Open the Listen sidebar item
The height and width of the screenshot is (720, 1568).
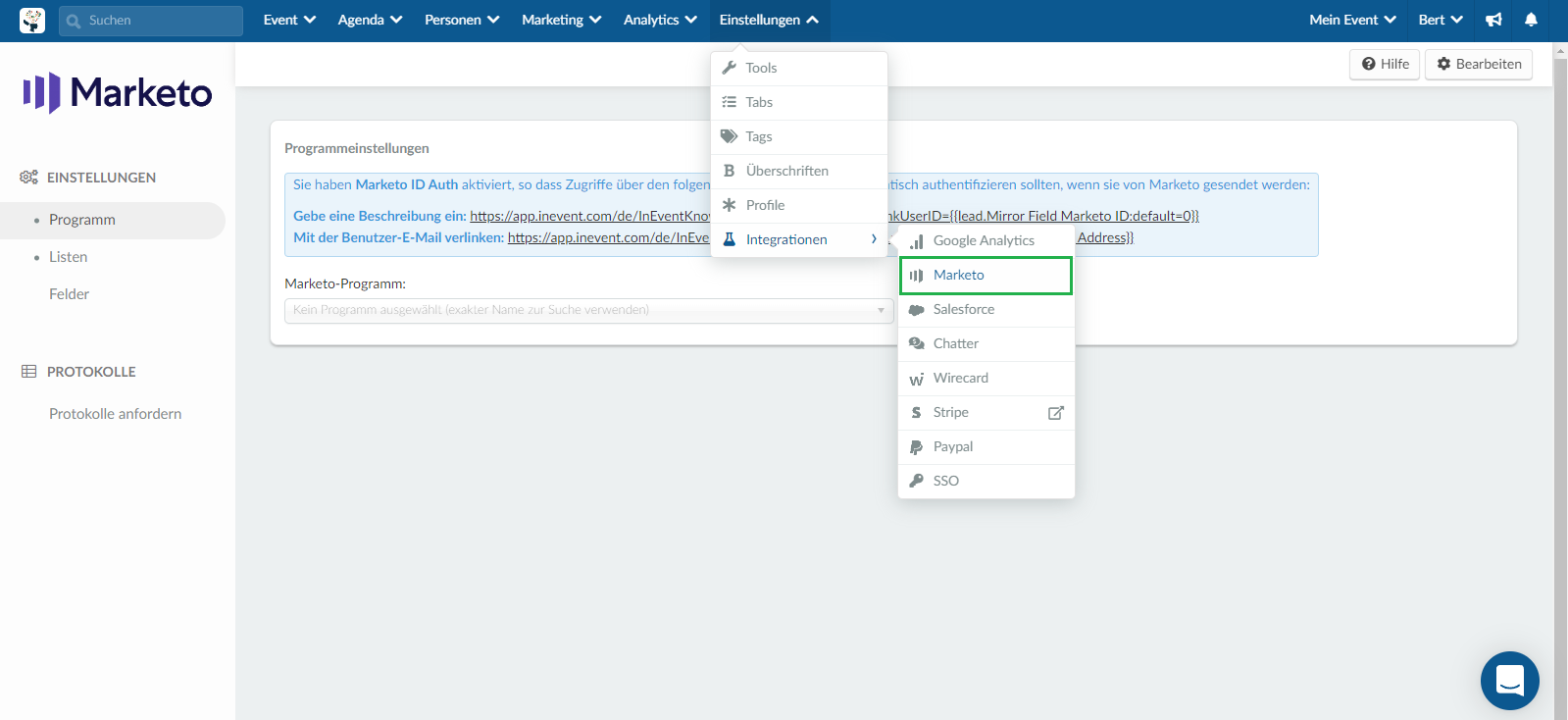pyautogui.click(x=69, y=257)
